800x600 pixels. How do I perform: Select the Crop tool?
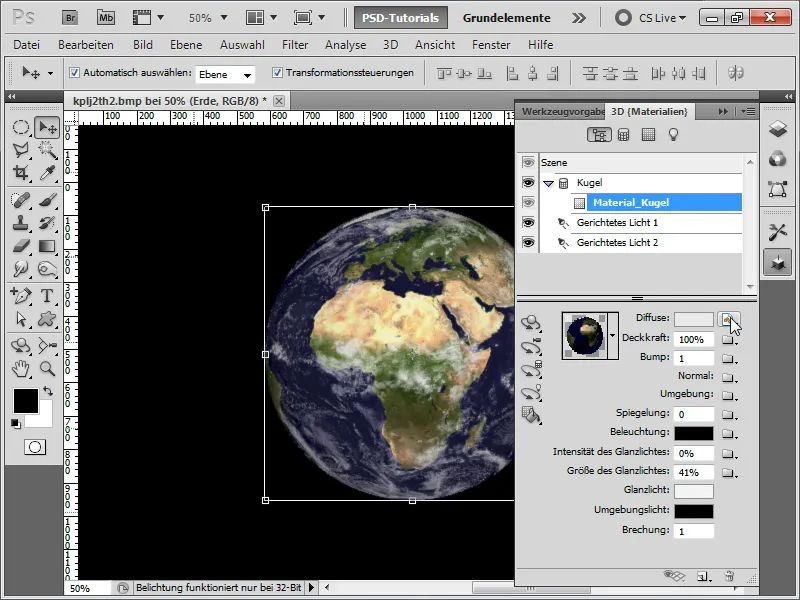[20, 173]
